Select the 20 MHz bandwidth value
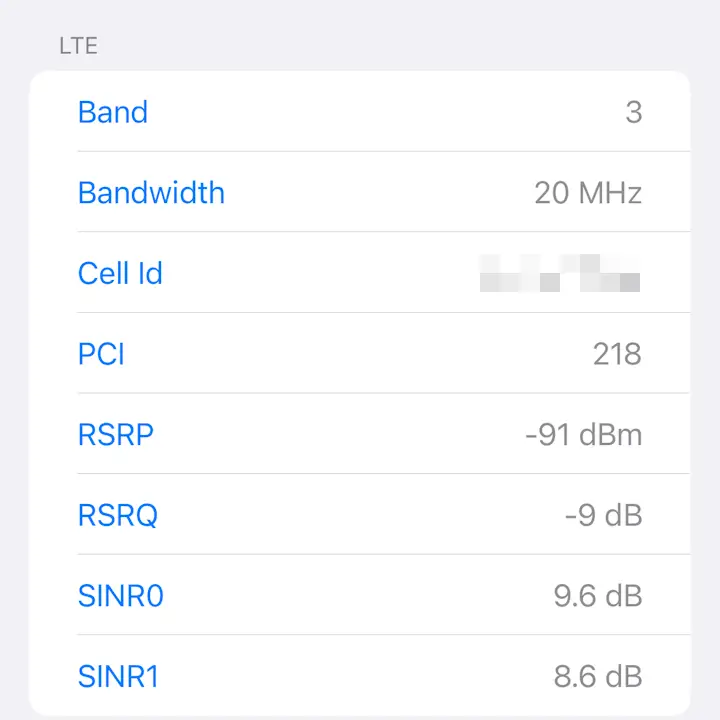Image resolution: width=720 pixels, height=720 pixels. [x=588, y=193]
